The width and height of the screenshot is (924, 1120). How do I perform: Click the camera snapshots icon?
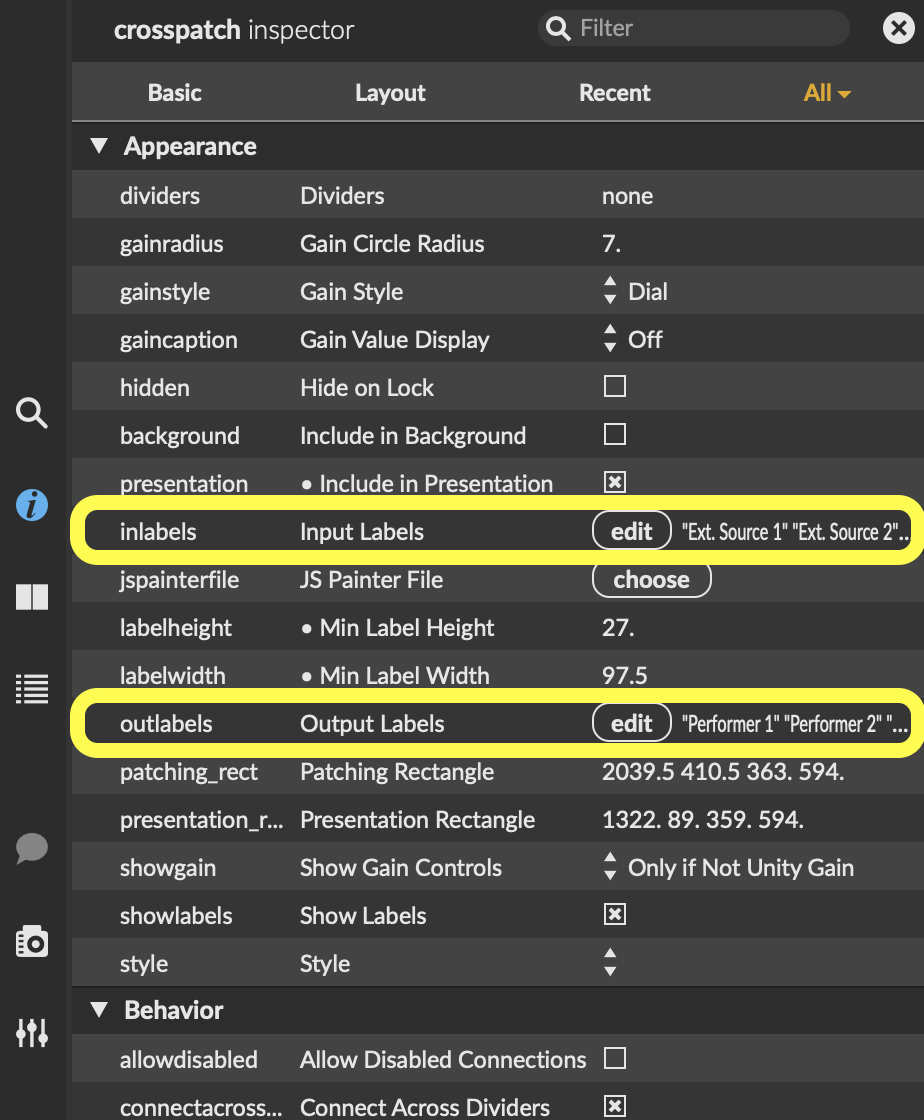32,941
